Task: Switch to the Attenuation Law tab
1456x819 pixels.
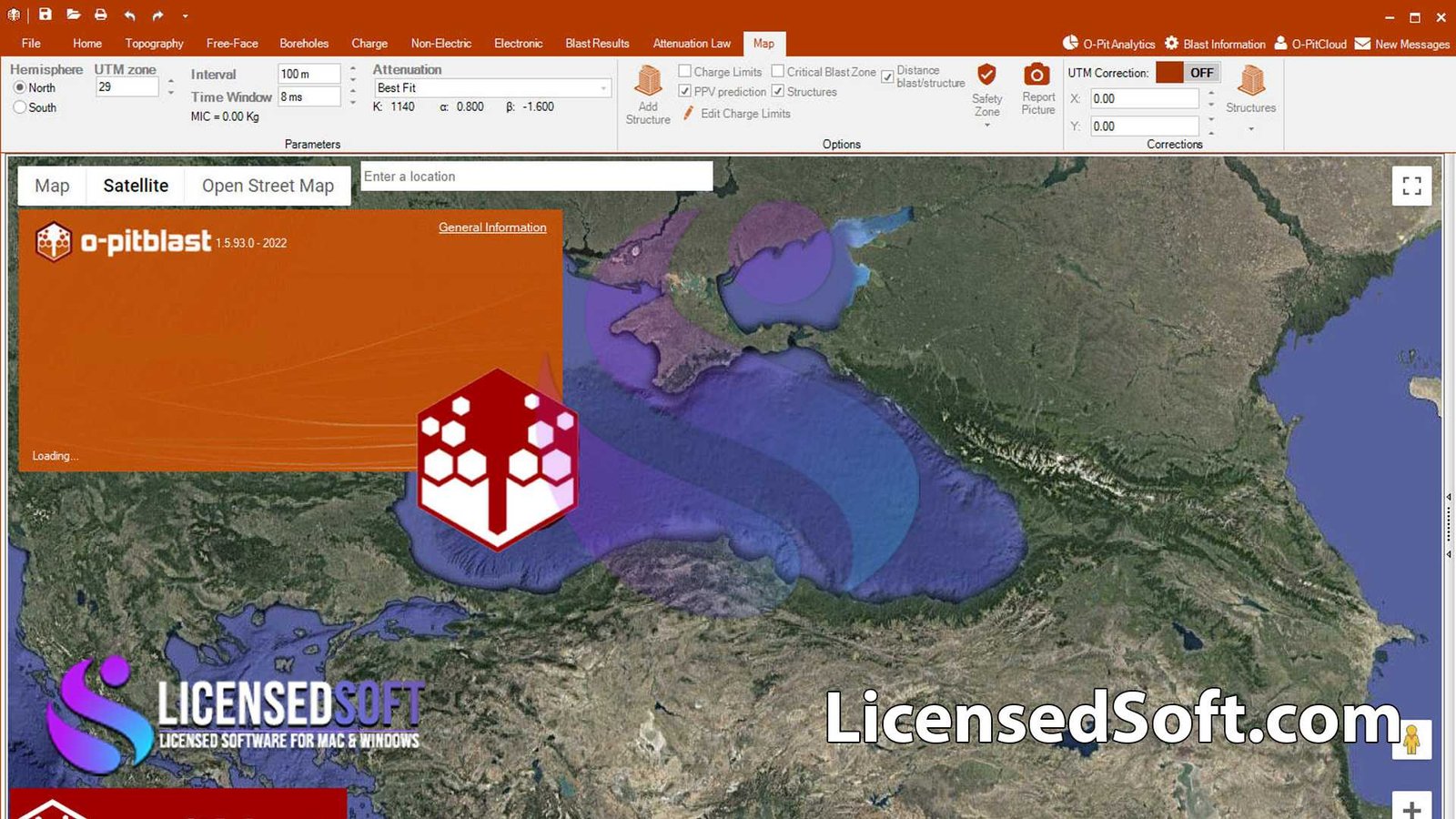Action: coord(691,44)
